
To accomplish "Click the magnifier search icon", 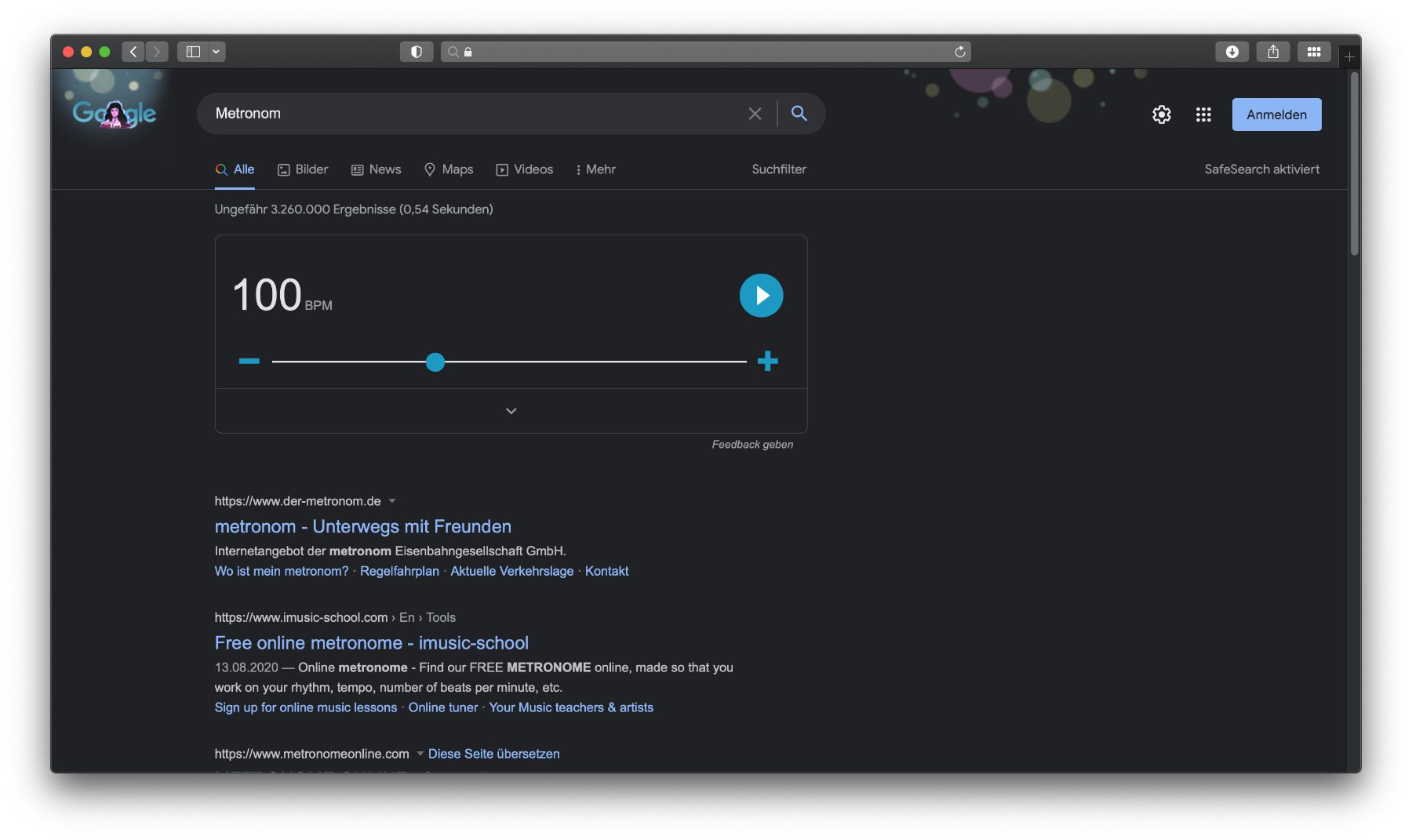I will [x=799, y=114].
